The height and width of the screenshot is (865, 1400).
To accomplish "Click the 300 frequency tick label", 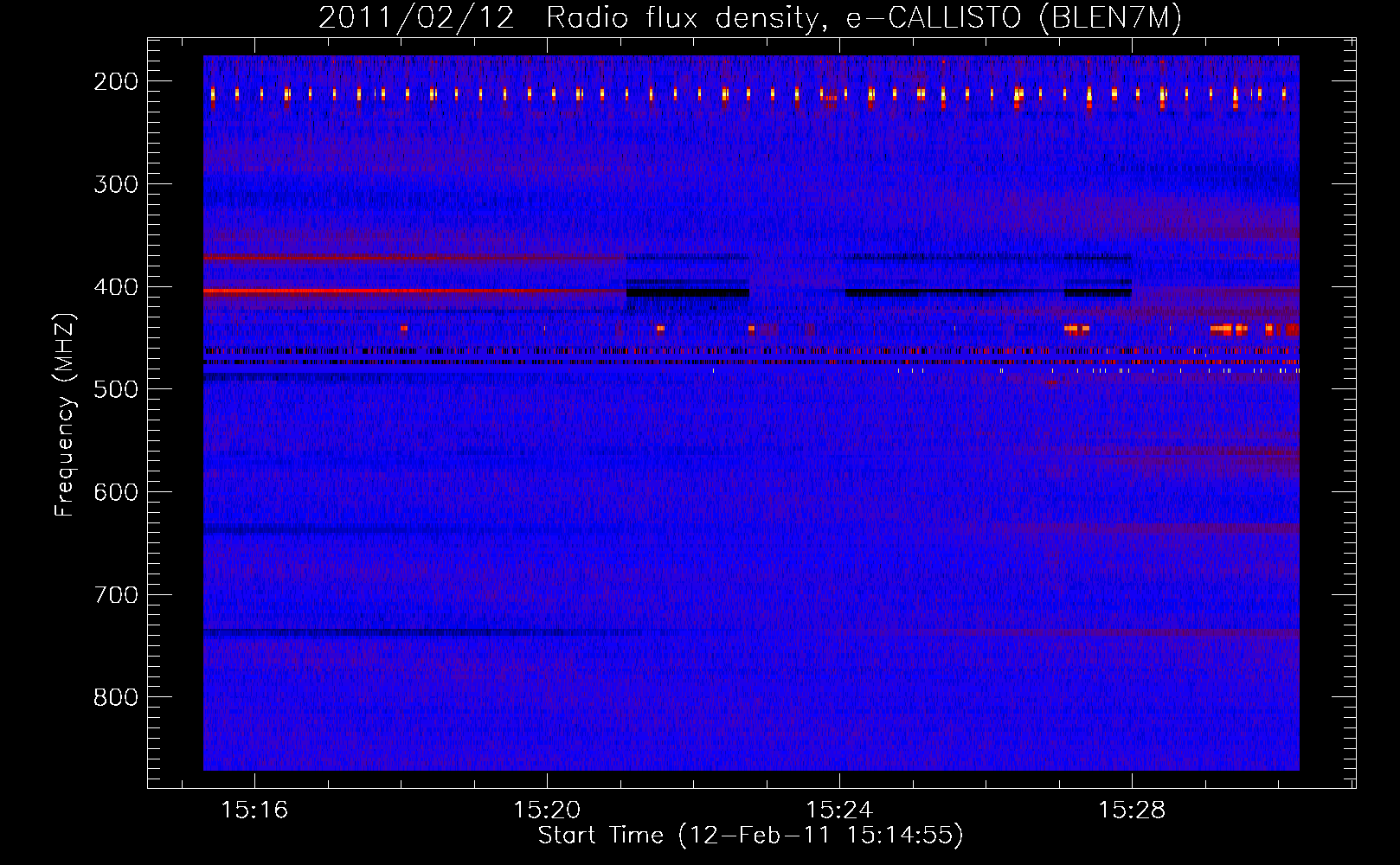I will click(116, 184).
